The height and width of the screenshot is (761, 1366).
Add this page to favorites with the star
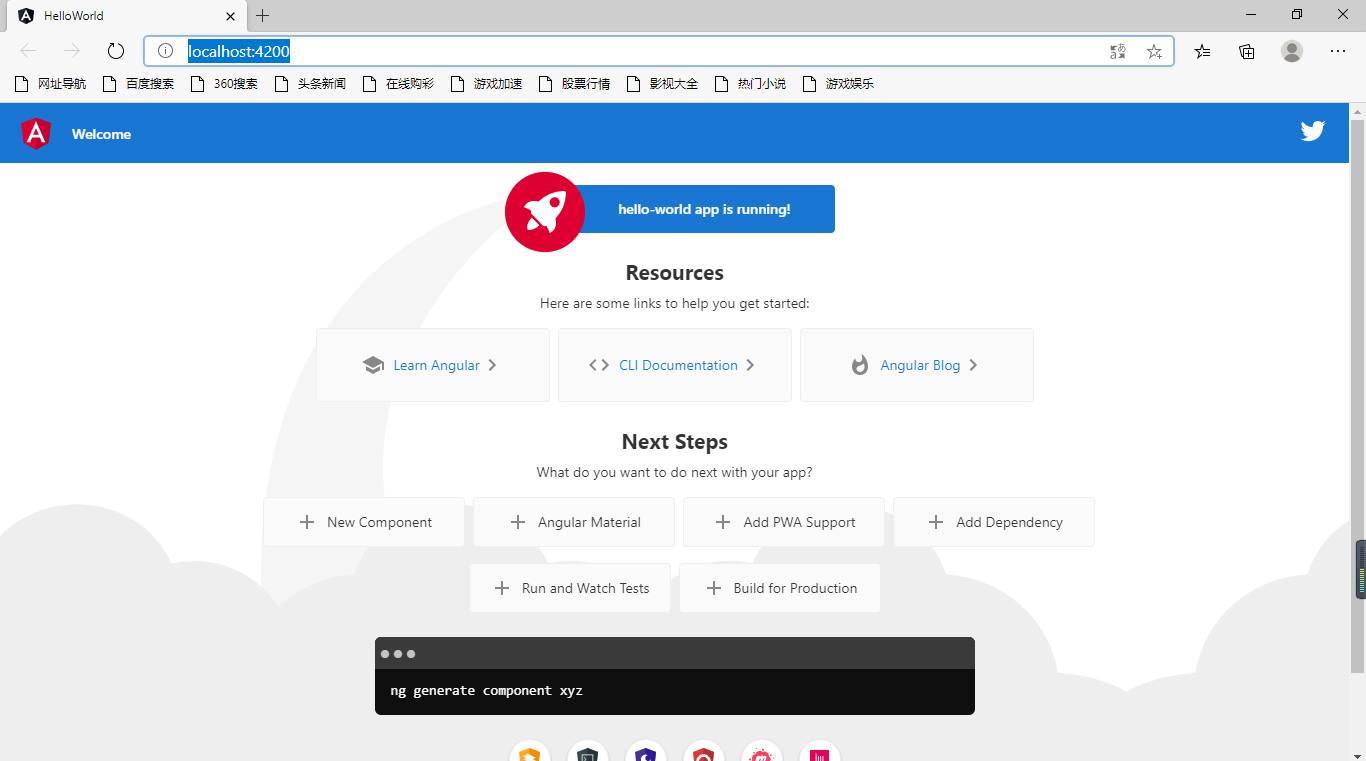pyautogui.click(x=1154, y=51)
